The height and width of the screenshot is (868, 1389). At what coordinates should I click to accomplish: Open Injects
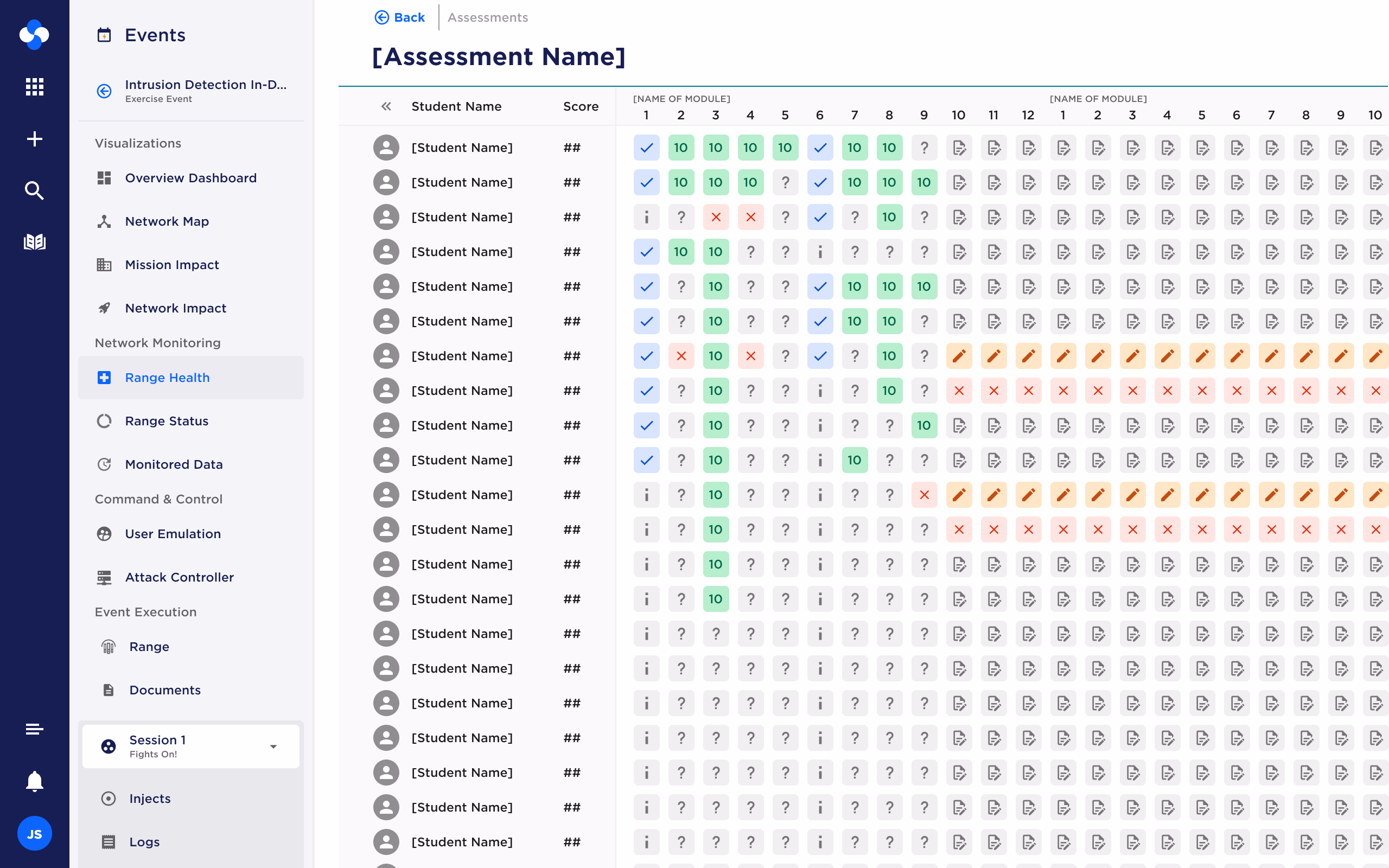point(190,799)
